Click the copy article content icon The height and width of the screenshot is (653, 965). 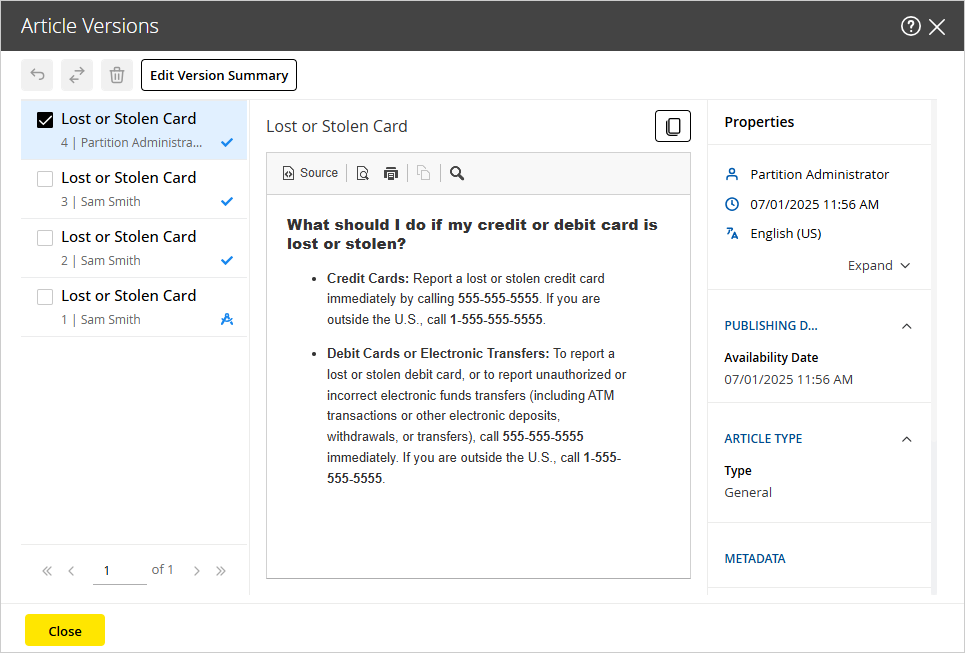pos(673,127)
